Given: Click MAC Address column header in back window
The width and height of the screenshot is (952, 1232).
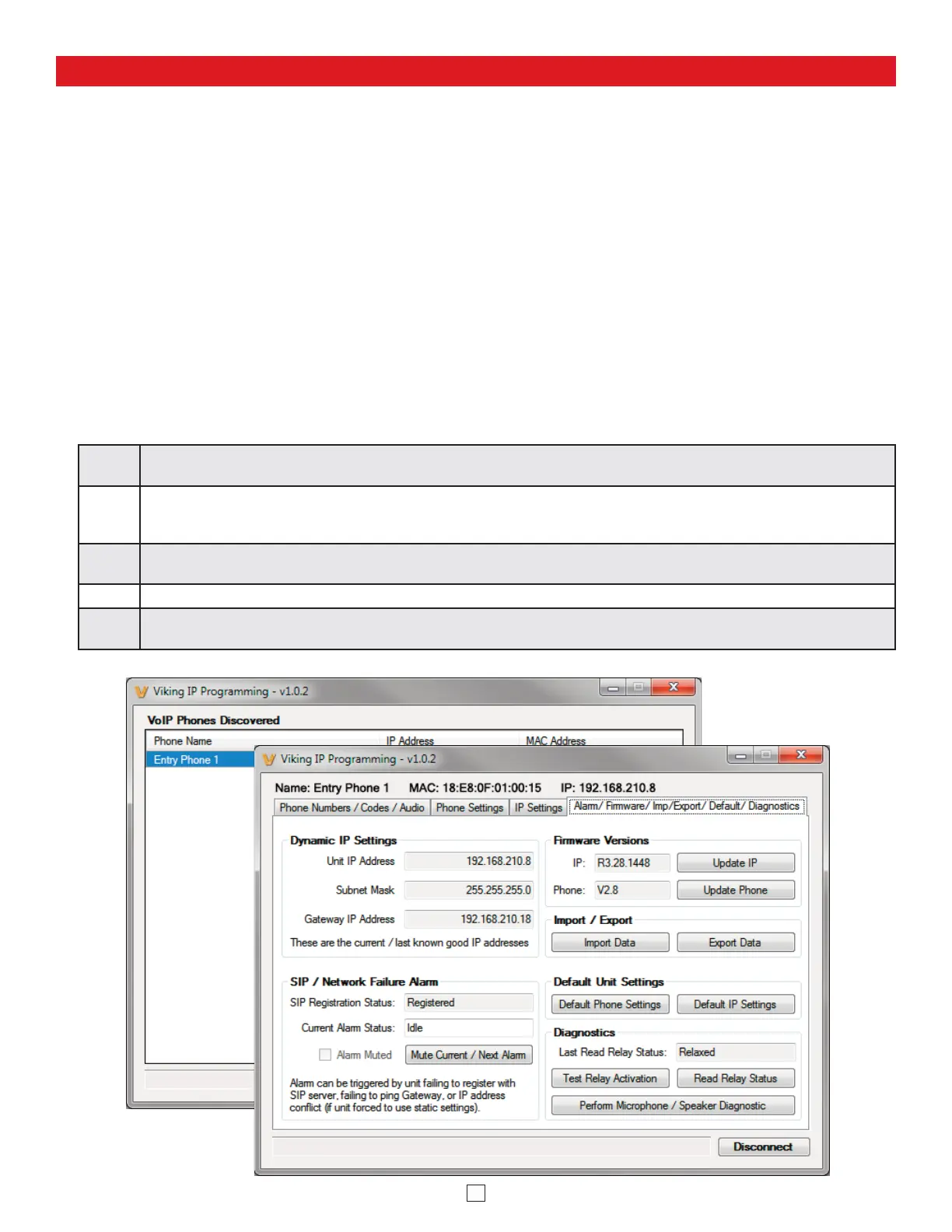Looking at the screenshot, I should (555, 741).
